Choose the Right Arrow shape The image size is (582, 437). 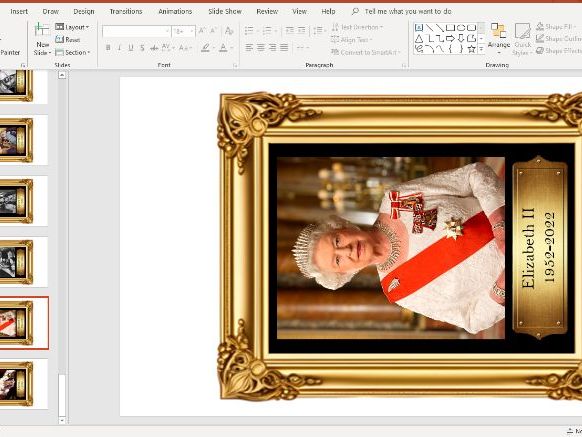pyautogui.click(x=450, y=38)
